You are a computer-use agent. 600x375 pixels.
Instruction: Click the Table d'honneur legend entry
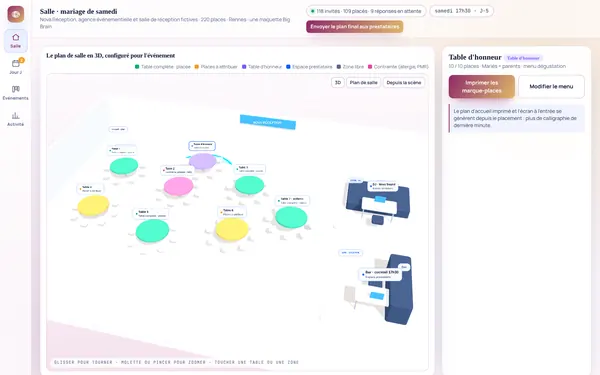(x=262, y=67)
